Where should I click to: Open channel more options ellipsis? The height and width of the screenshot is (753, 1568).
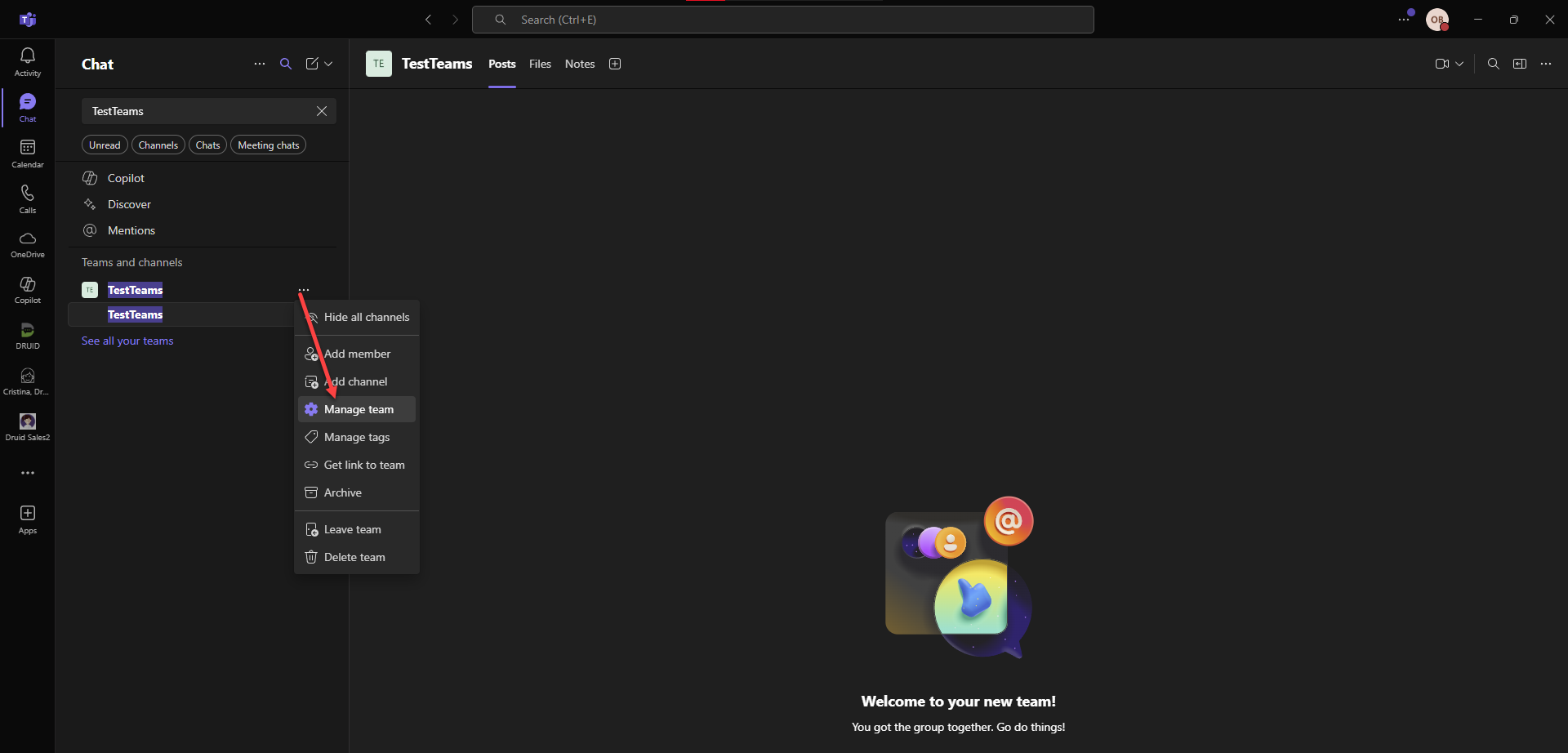tap(1546, 64)
